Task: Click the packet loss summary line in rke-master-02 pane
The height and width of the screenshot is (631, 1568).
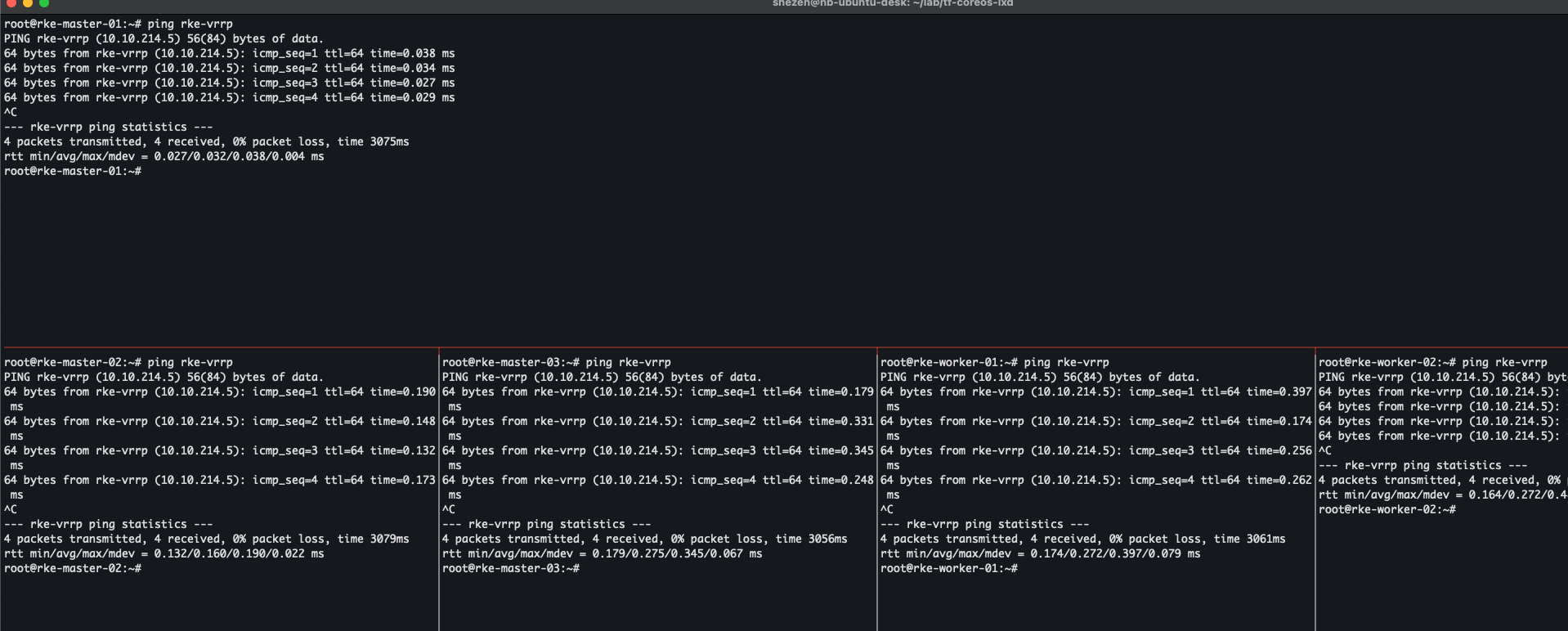Action: [x=206, y=539]
